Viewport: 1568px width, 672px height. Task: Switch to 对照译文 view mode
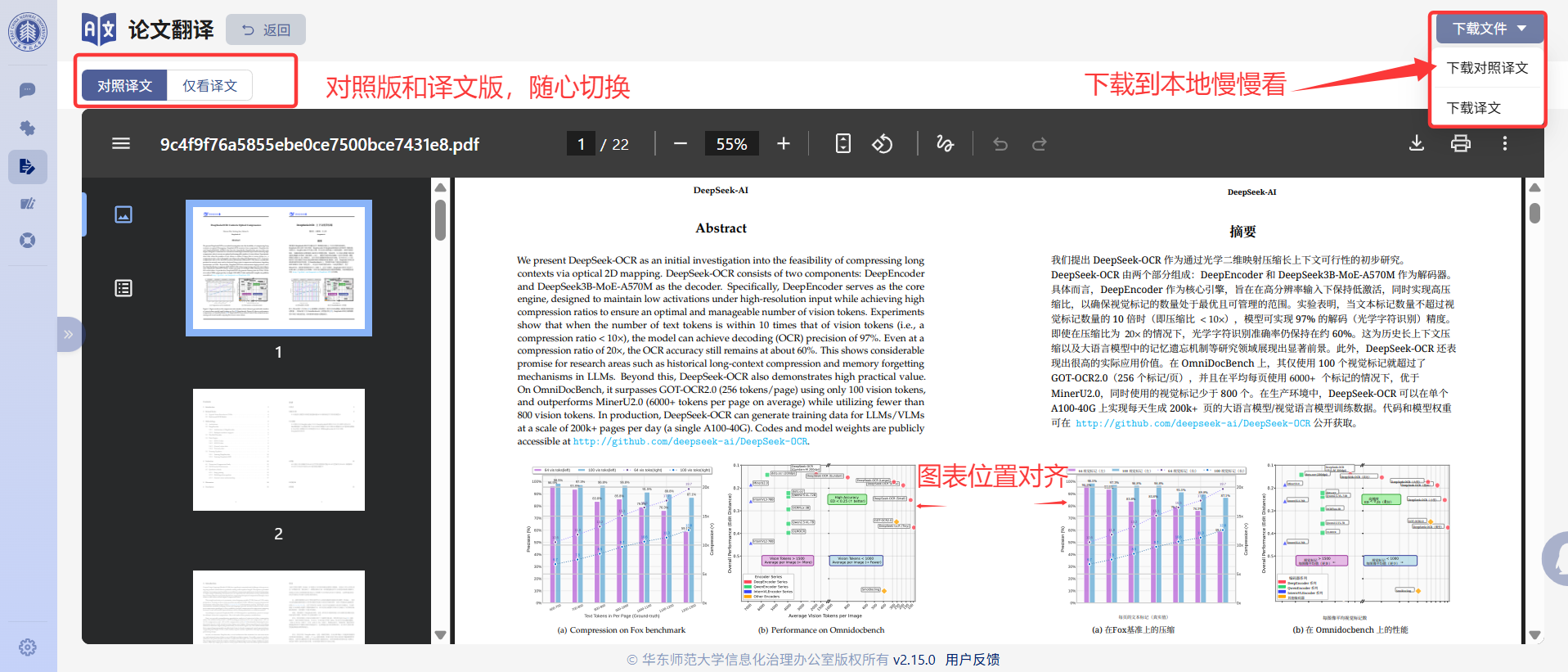[x=125, y=86]
